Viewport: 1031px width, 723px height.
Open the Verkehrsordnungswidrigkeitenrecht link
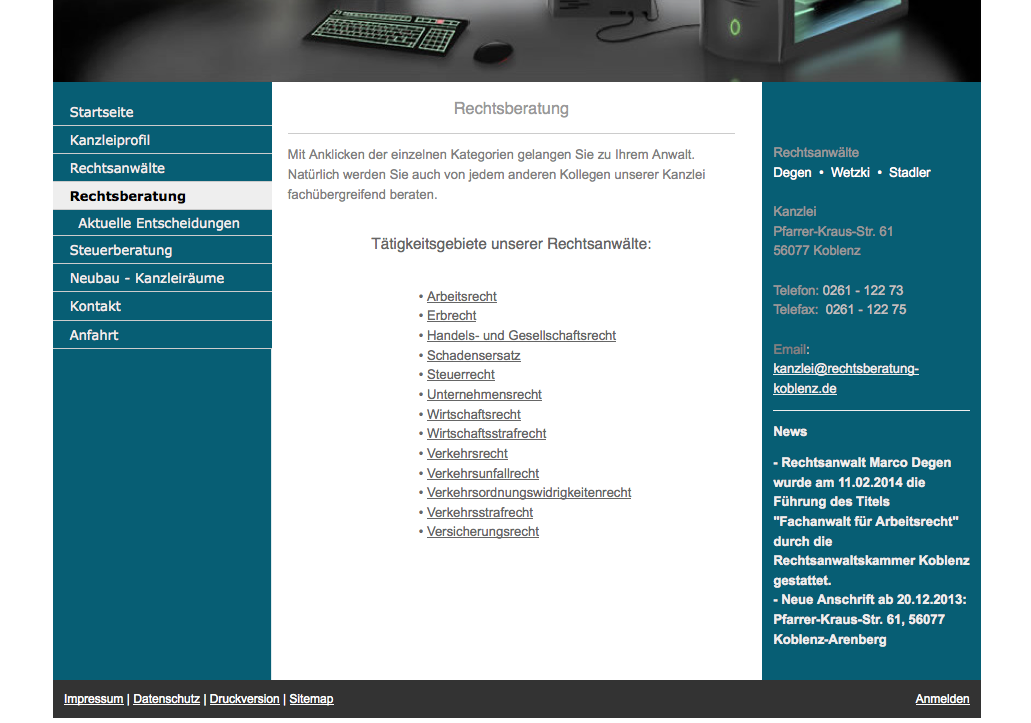(x=529, y=492)
